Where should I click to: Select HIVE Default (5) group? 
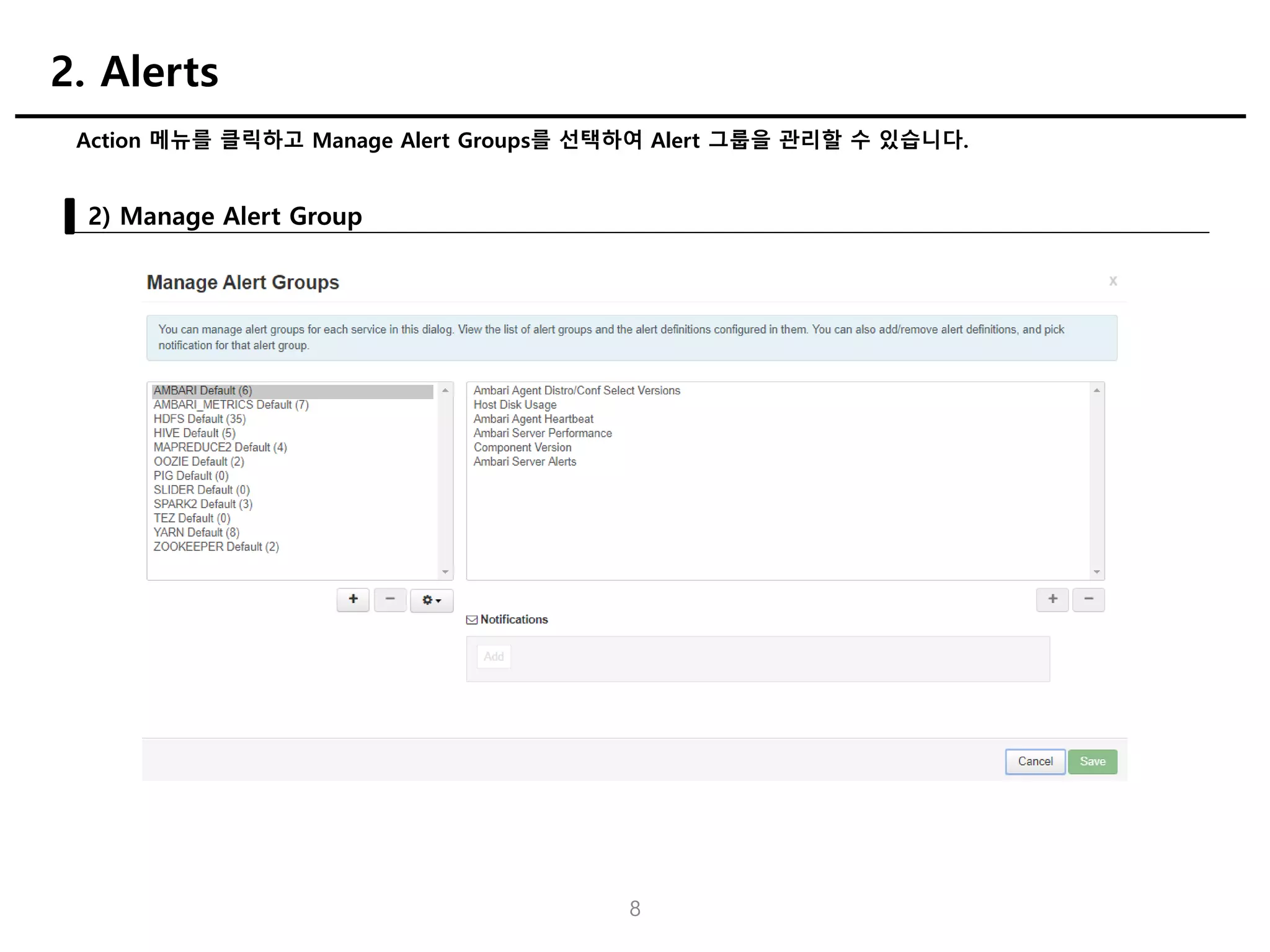[x=293, y=433]
